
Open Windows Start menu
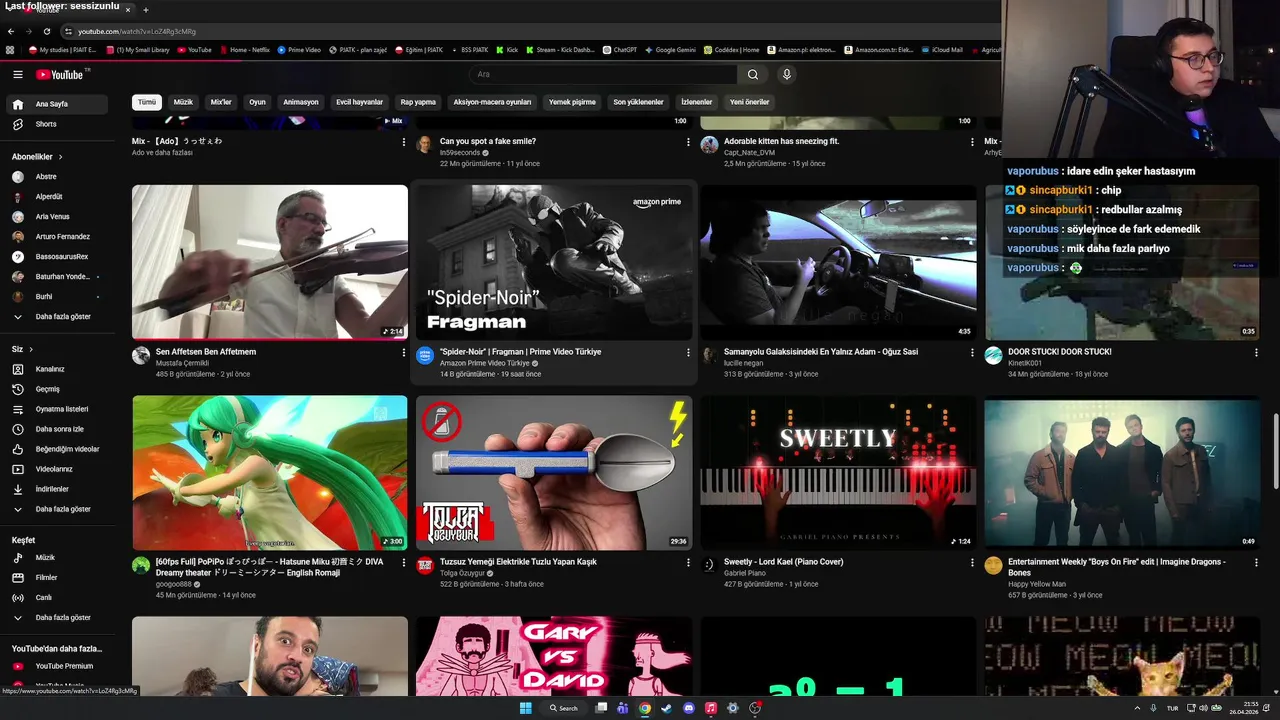(x=526, y=708)
